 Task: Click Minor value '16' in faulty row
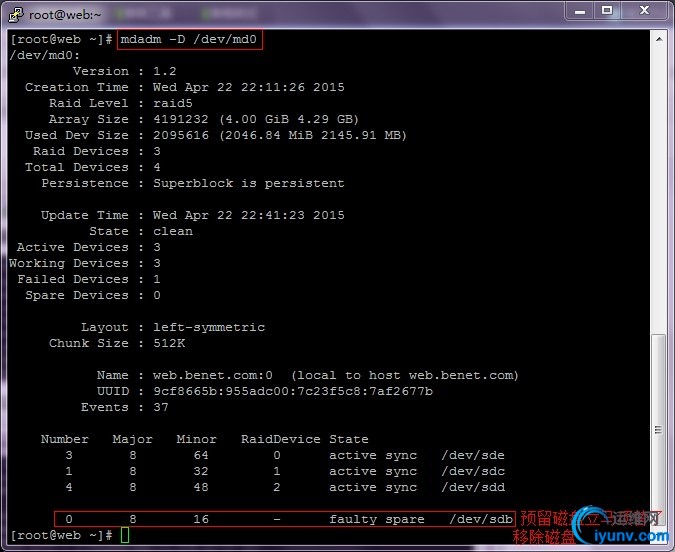pos(201,519)
